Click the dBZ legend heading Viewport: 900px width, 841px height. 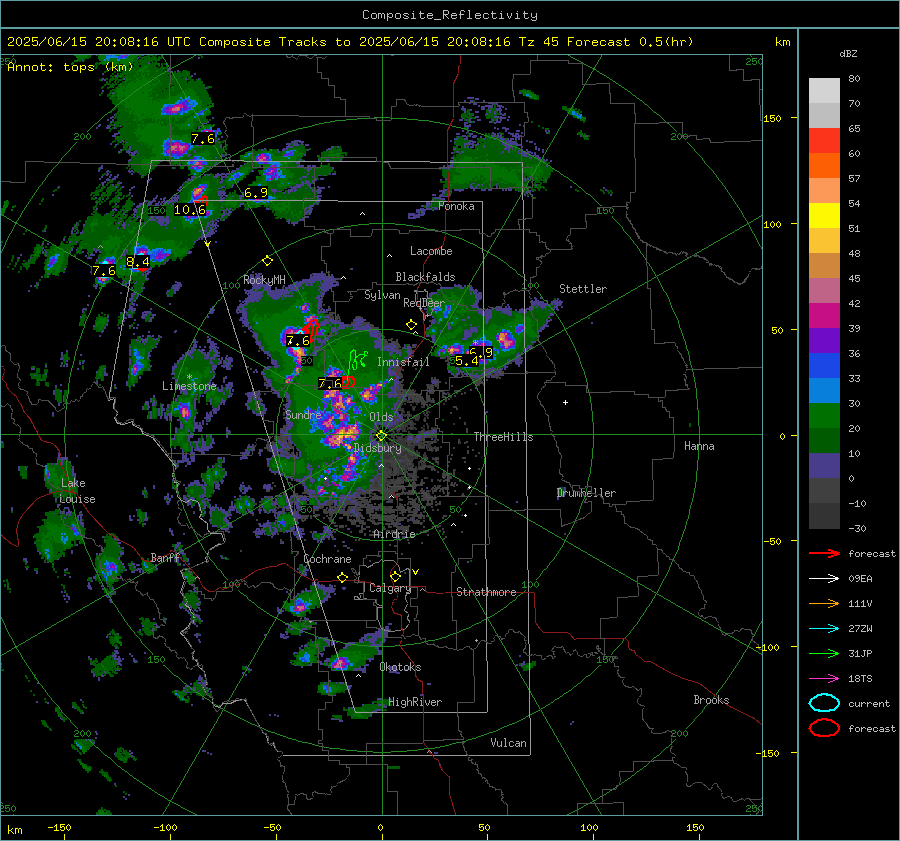848,54
